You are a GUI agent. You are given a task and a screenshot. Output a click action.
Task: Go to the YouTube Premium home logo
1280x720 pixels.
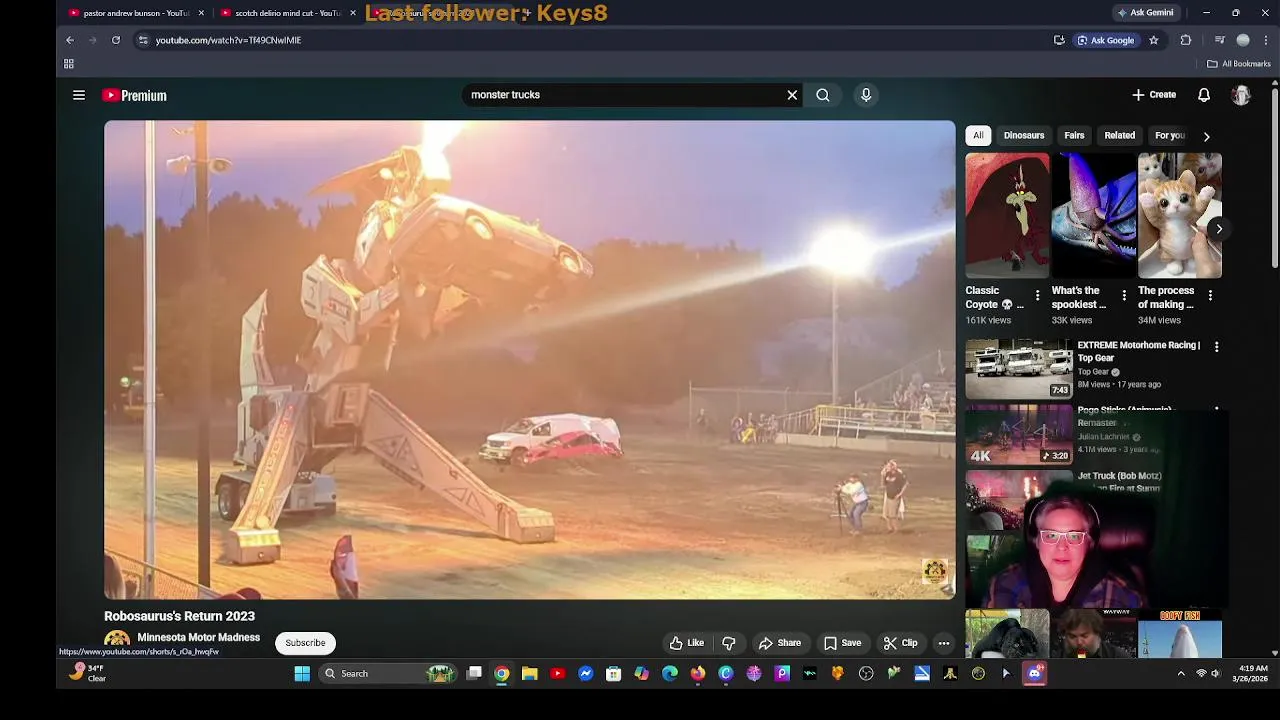134,95
